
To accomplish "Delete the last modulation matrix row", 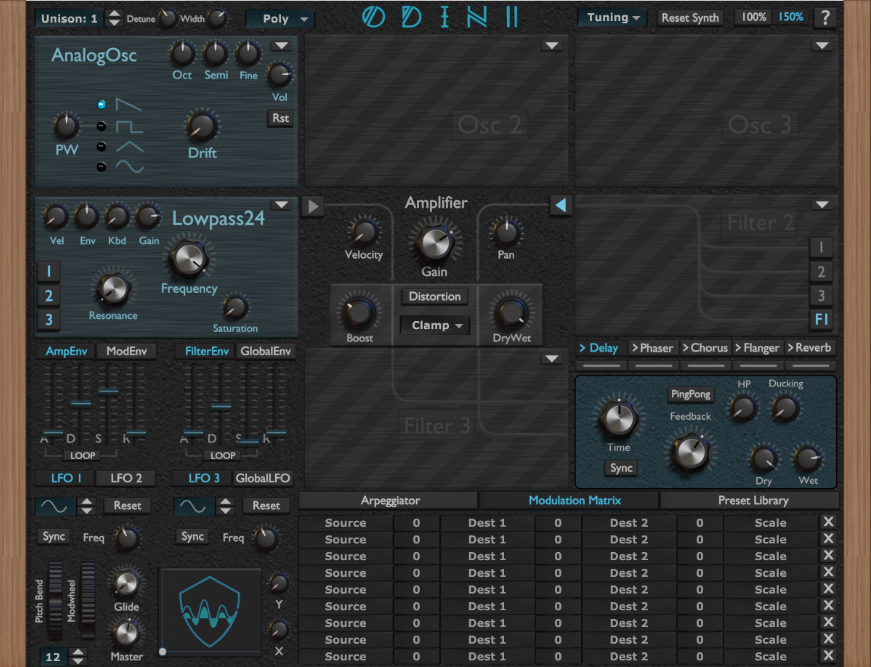I will pyautogui.click(x=828, y=655).
